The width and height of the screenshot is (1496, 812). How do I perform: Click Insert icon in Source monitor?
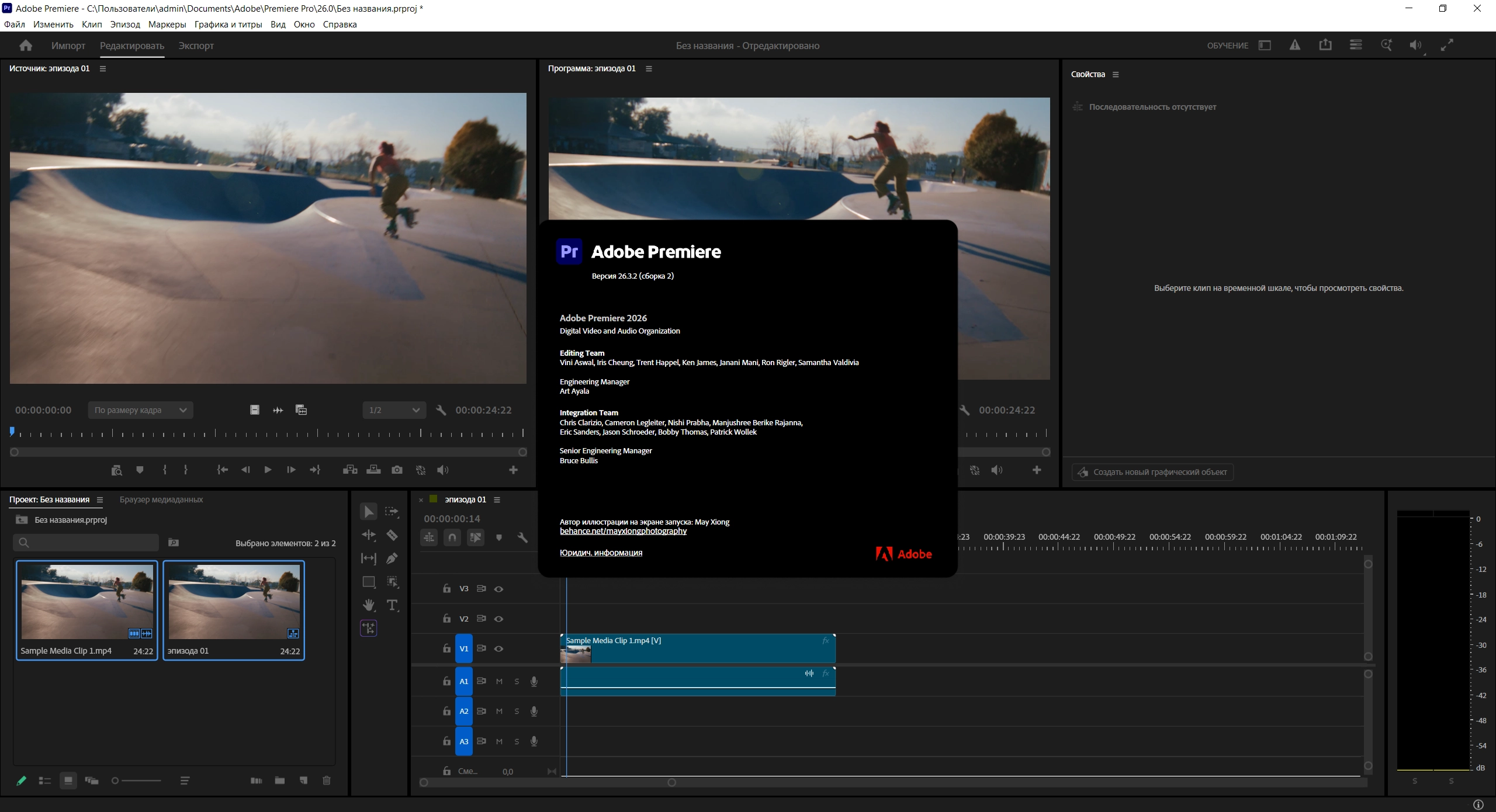pyautogui.click(x=350, y=470)
